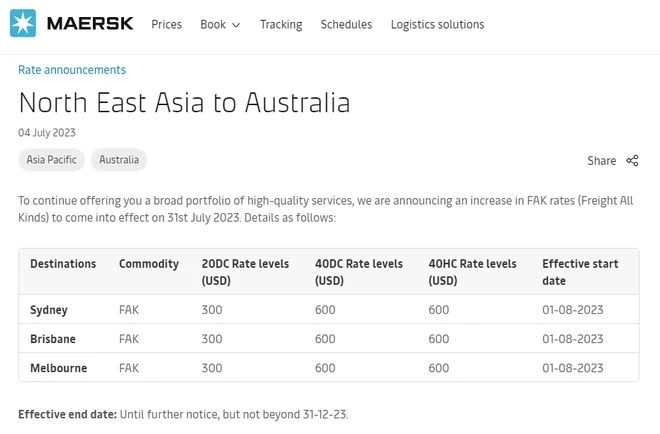This screenshot has width=660, height=434.
Task: Click the Brisbane destination row
Action: pos(53,339)
